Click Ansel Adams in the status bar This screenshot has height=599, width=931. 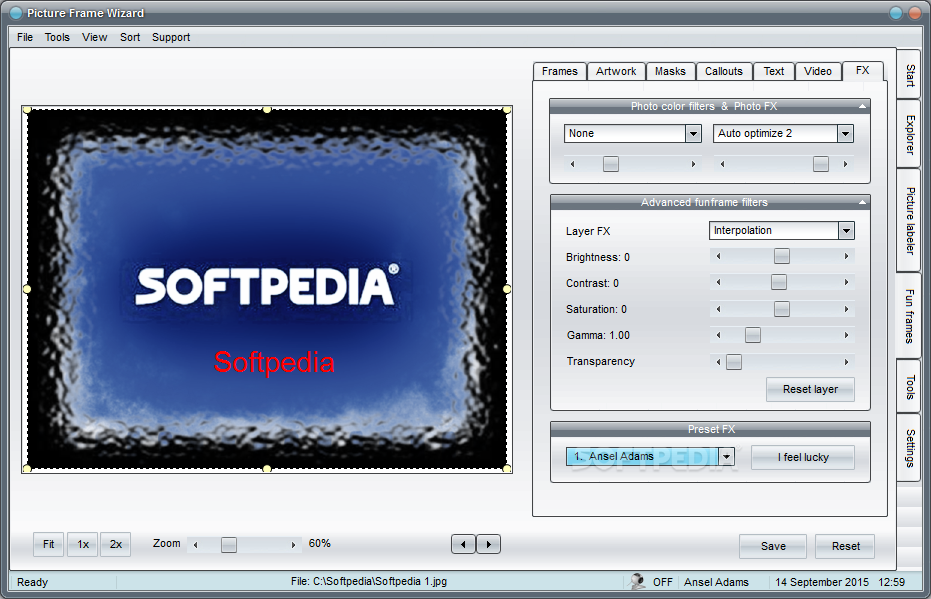click(x=716, y=582)
